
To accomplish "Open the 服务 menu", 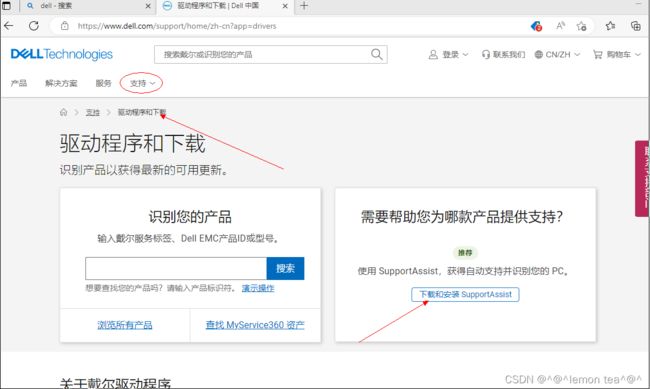I will pos(103,83).
